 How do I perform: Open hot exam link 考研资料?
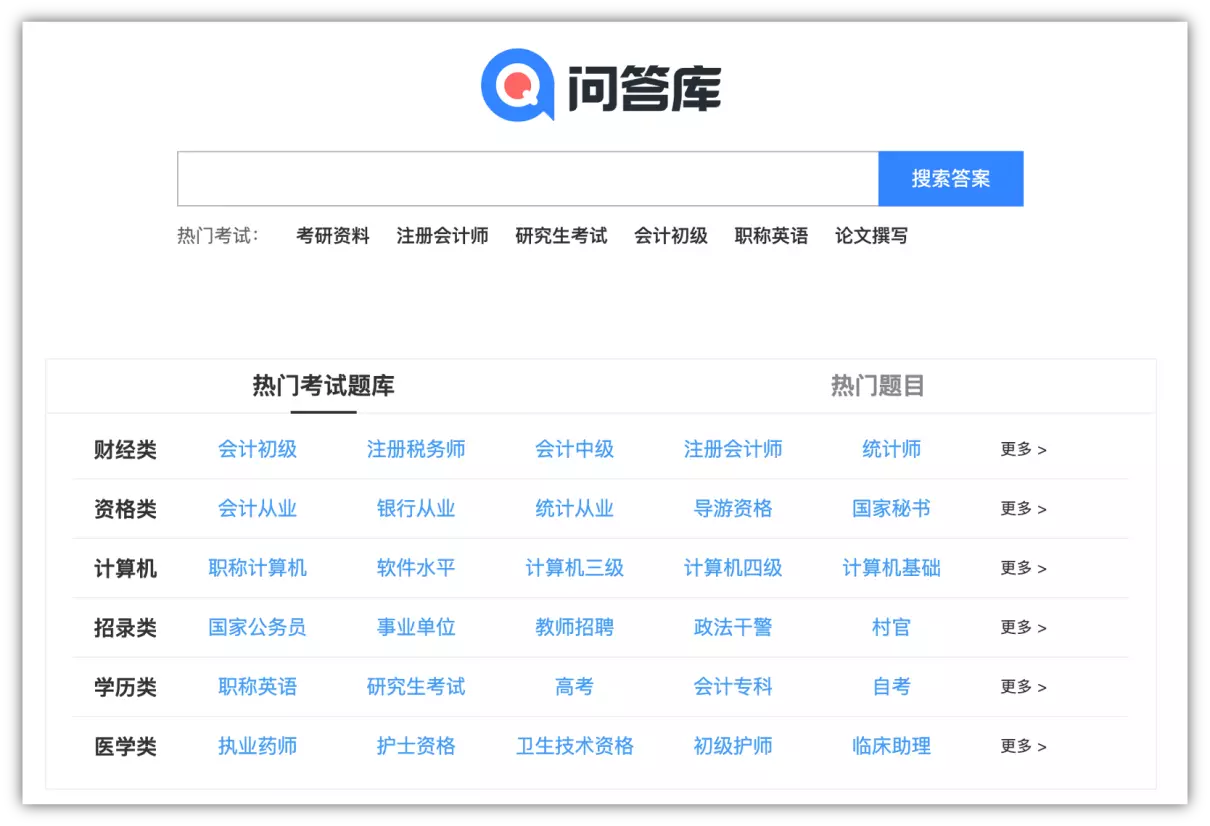(x=333, y=236)
